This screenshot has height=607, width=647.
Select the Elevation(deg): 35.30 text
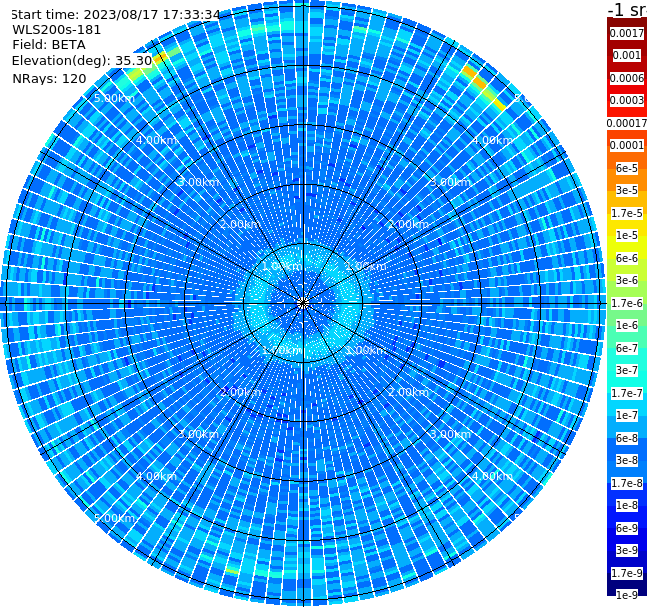click(x=82, y=61)
